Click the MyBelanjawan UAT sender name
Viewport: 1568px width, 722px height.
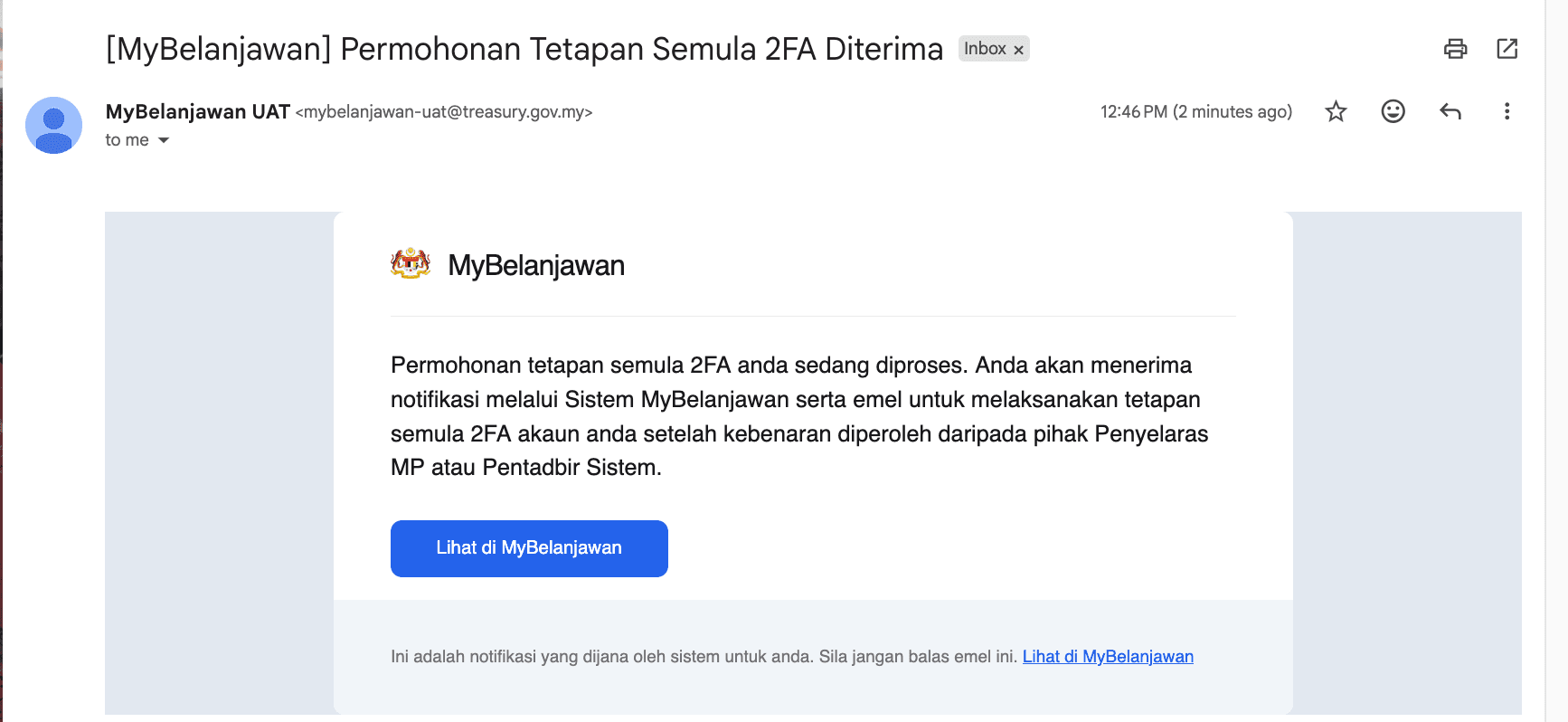coord(197,111)
